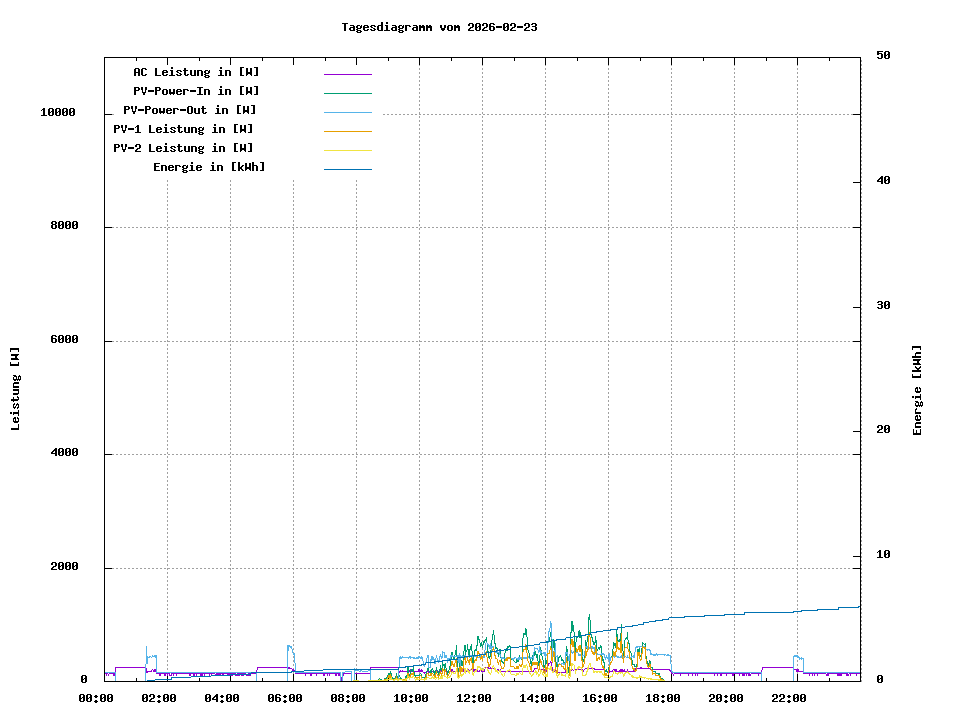
Task: Click the purple AC Leistung legend line
Action: coord(347,74)
